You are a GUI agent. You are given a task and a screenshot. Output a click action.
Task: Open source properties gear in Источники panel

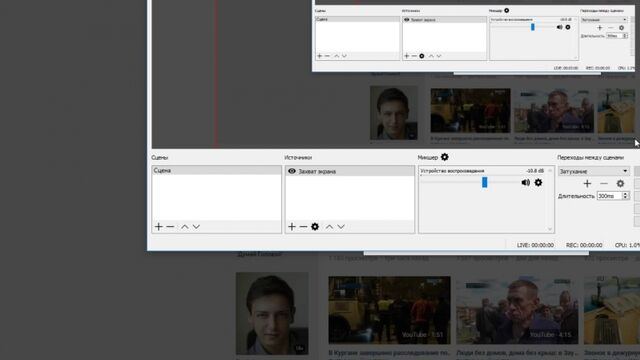click(x=315, y=227)
